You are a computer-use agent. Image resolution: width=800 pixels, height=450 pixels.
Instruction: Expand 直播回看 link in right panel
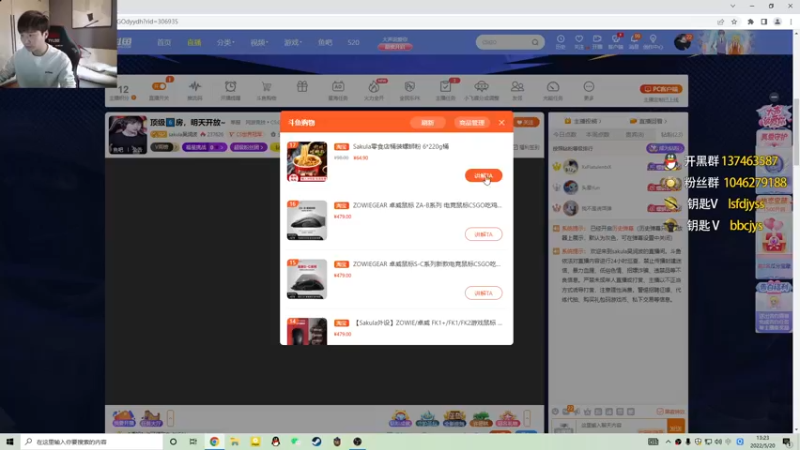pos(648,121)
